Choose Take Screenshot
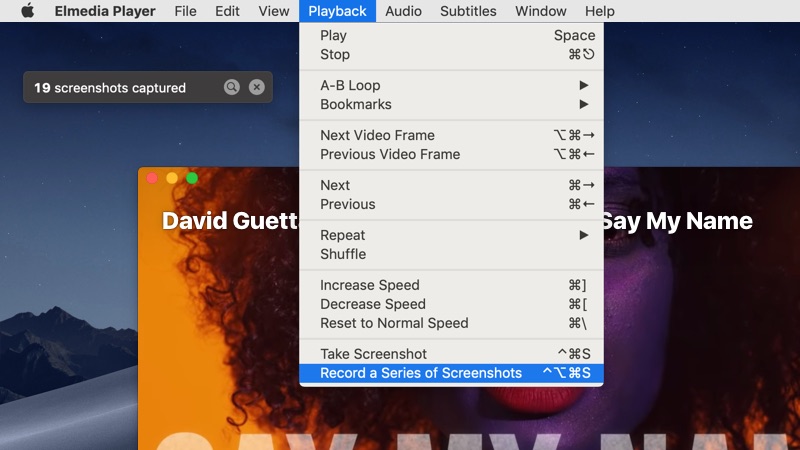Viewport: 800px width, 450px height. coord(452,354)
